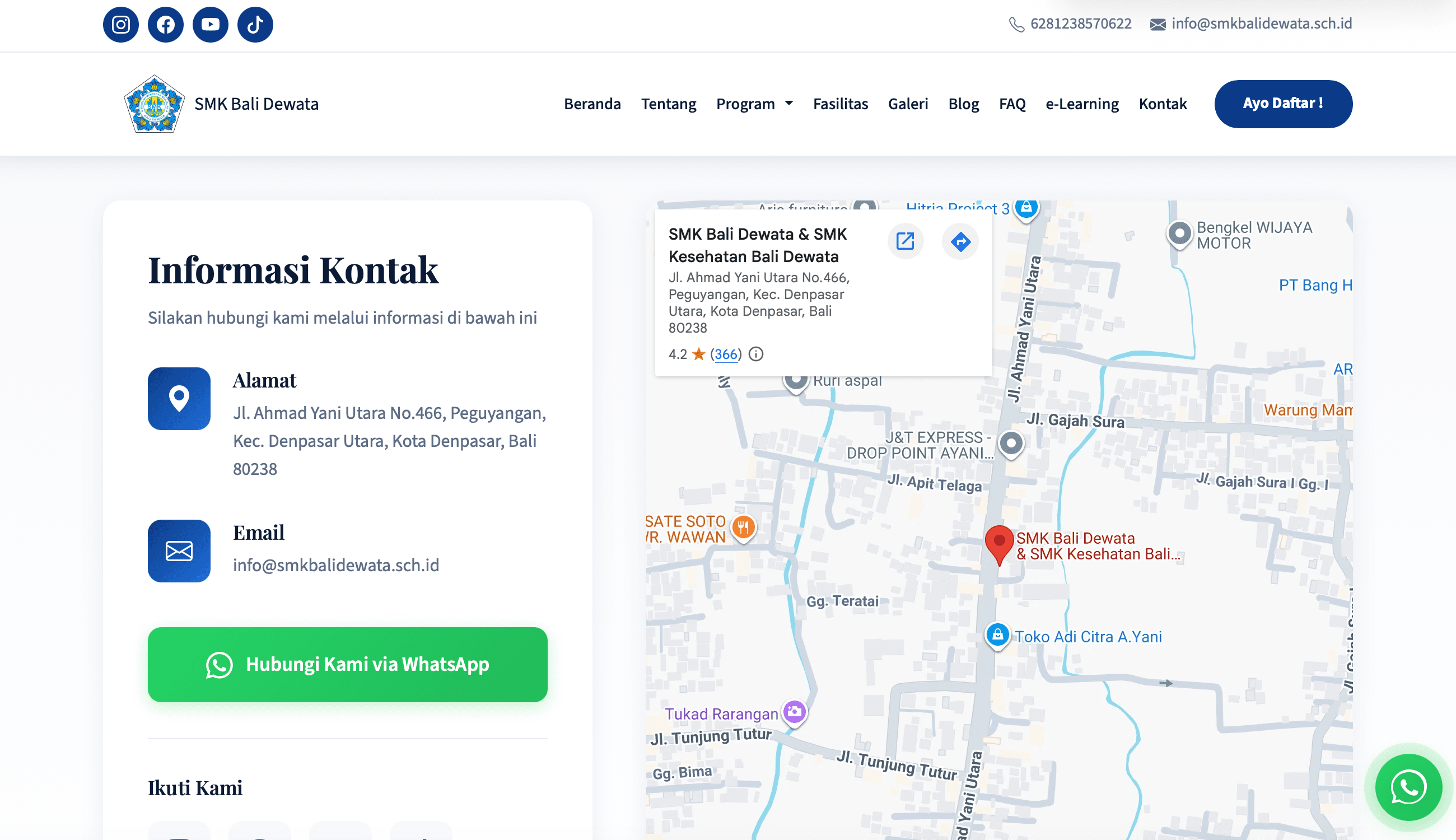1456x840 pixels.
Task: Open the FAQ page
Action: coord(1012,104)
